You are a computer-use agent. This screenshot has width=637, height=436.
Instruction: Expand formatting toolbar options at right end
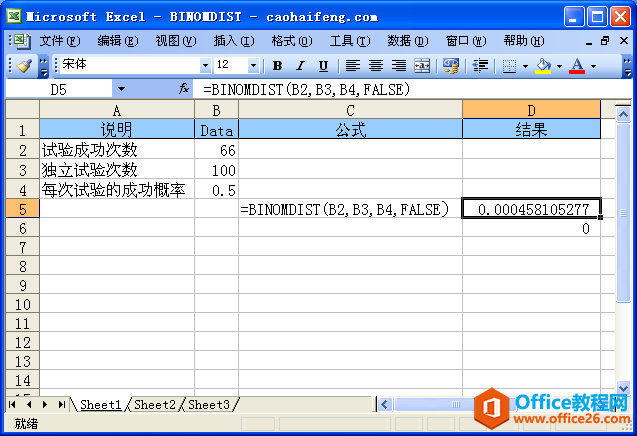(x=627, y=66)
